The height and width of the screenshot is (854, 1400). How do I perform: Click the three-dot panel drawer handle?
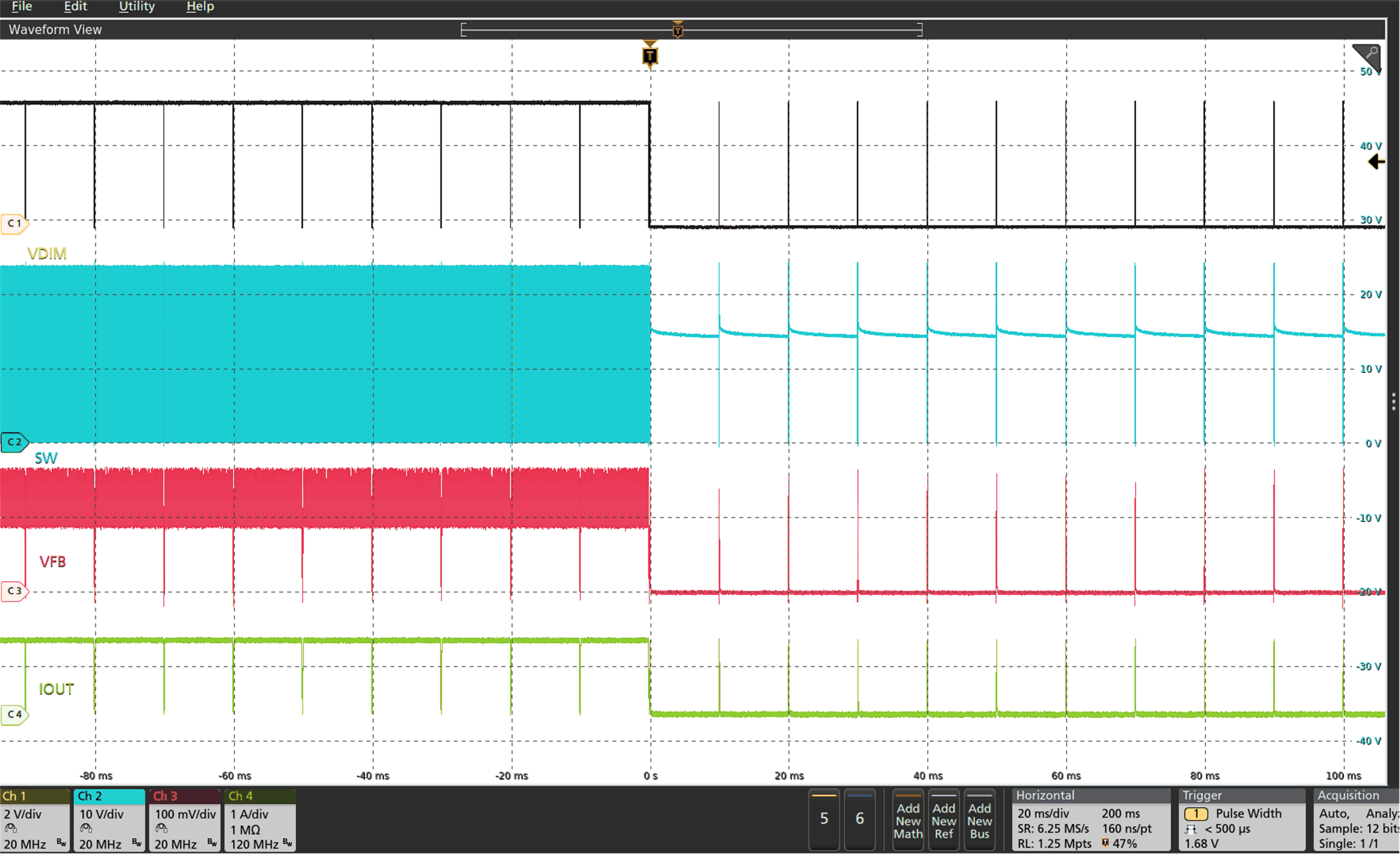point(1393,402)
